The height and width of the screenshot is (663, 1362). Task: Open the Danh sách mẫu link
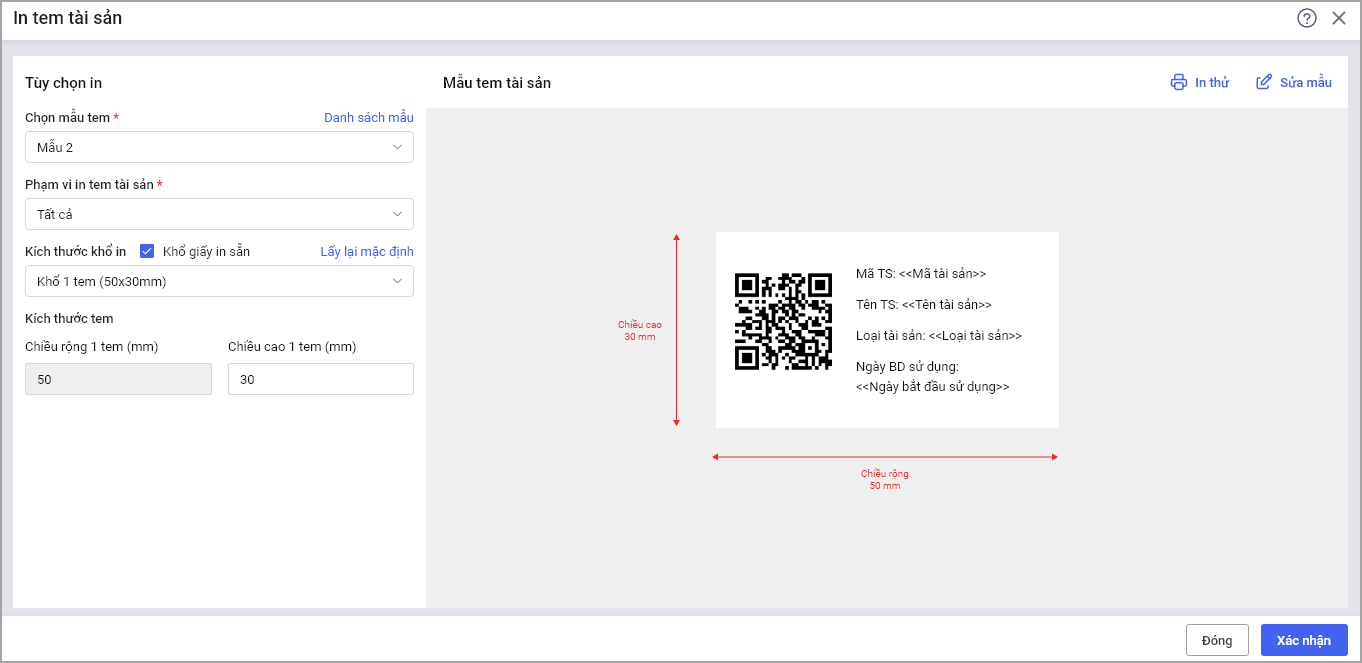pos(368,117)
